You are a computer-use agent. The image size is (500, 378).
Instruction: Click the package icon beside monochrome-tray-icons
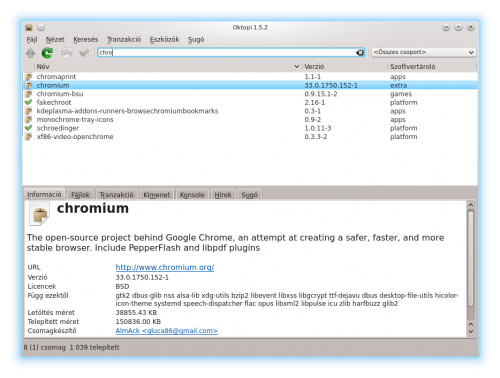[x=29, y=120]
